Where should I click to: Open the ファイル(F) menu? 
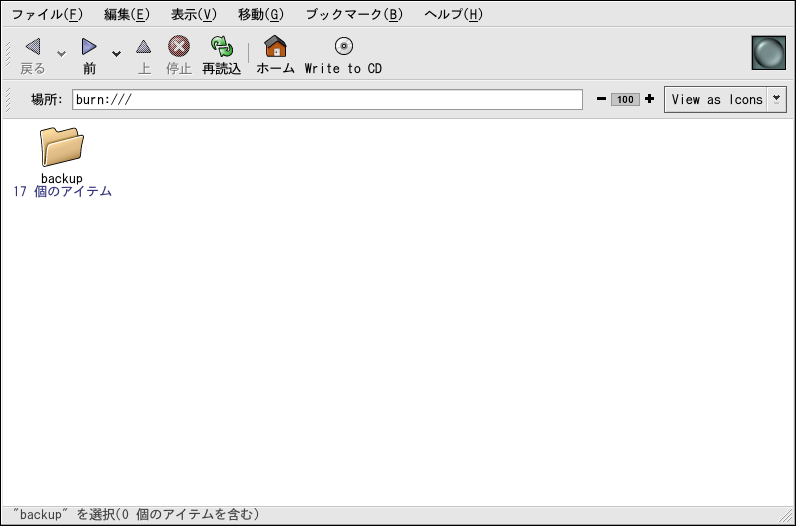47,14
